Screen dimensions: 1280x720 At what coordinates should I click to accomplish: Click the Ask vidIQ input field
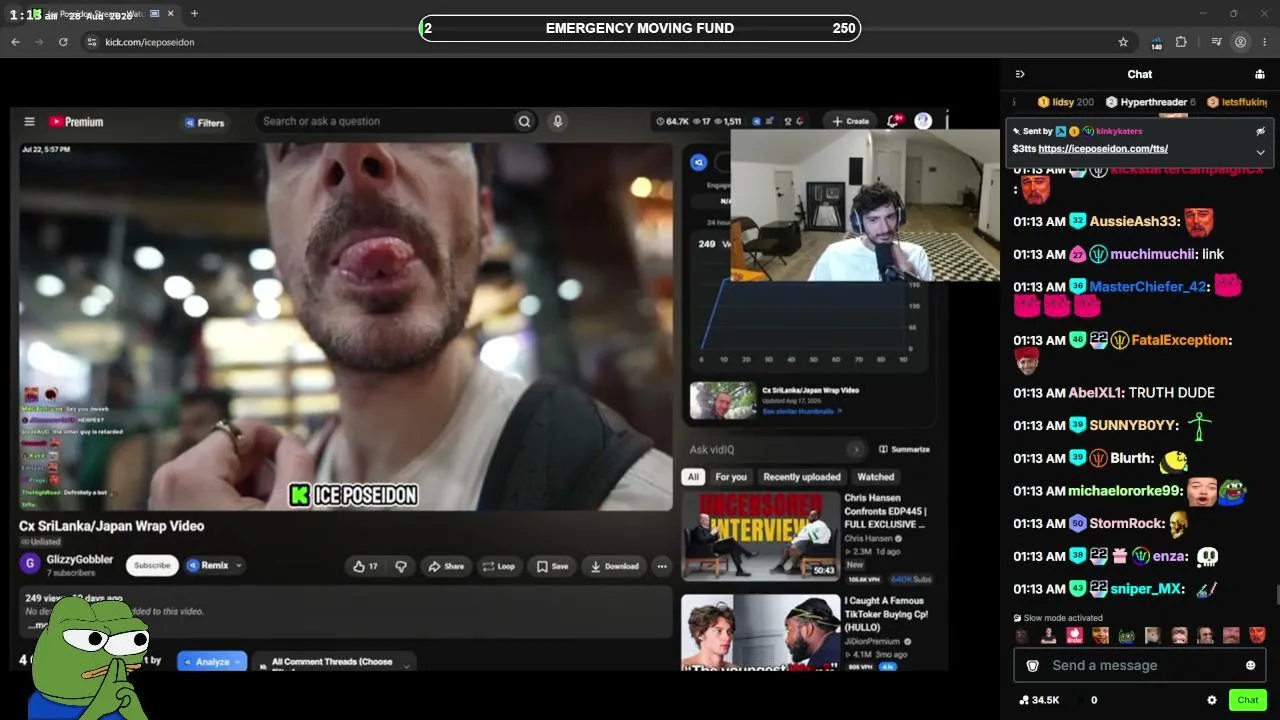pyautogui.click(x=766, y=449)
